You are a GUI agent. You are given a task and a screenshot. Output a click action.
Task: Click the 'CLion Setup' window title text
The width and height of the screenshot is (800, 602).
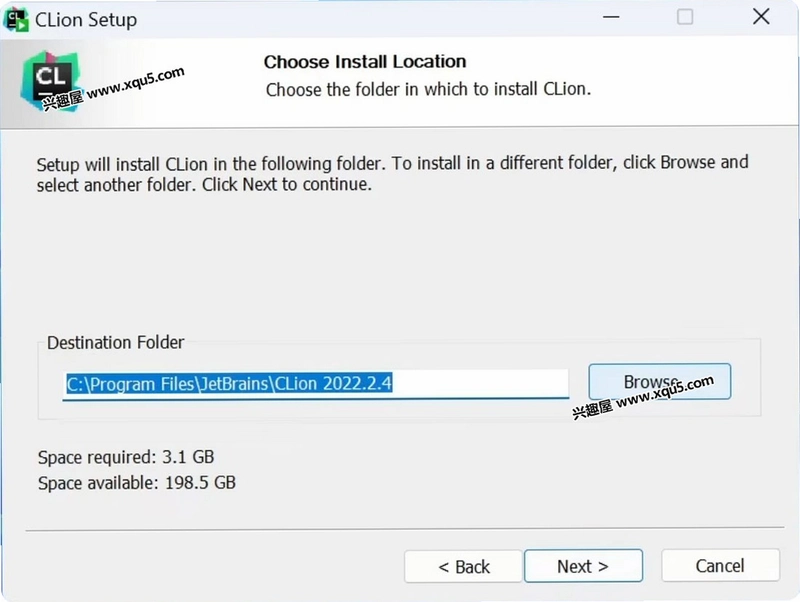(86, 20)
